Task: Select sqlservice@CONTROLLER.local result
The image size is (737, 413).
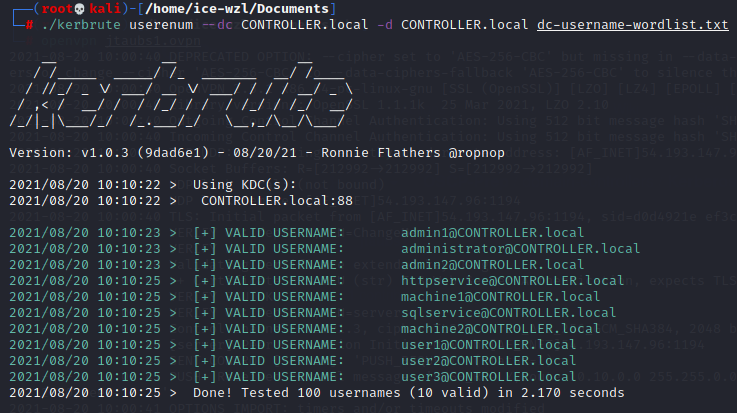Action: [x=508, y=313]
